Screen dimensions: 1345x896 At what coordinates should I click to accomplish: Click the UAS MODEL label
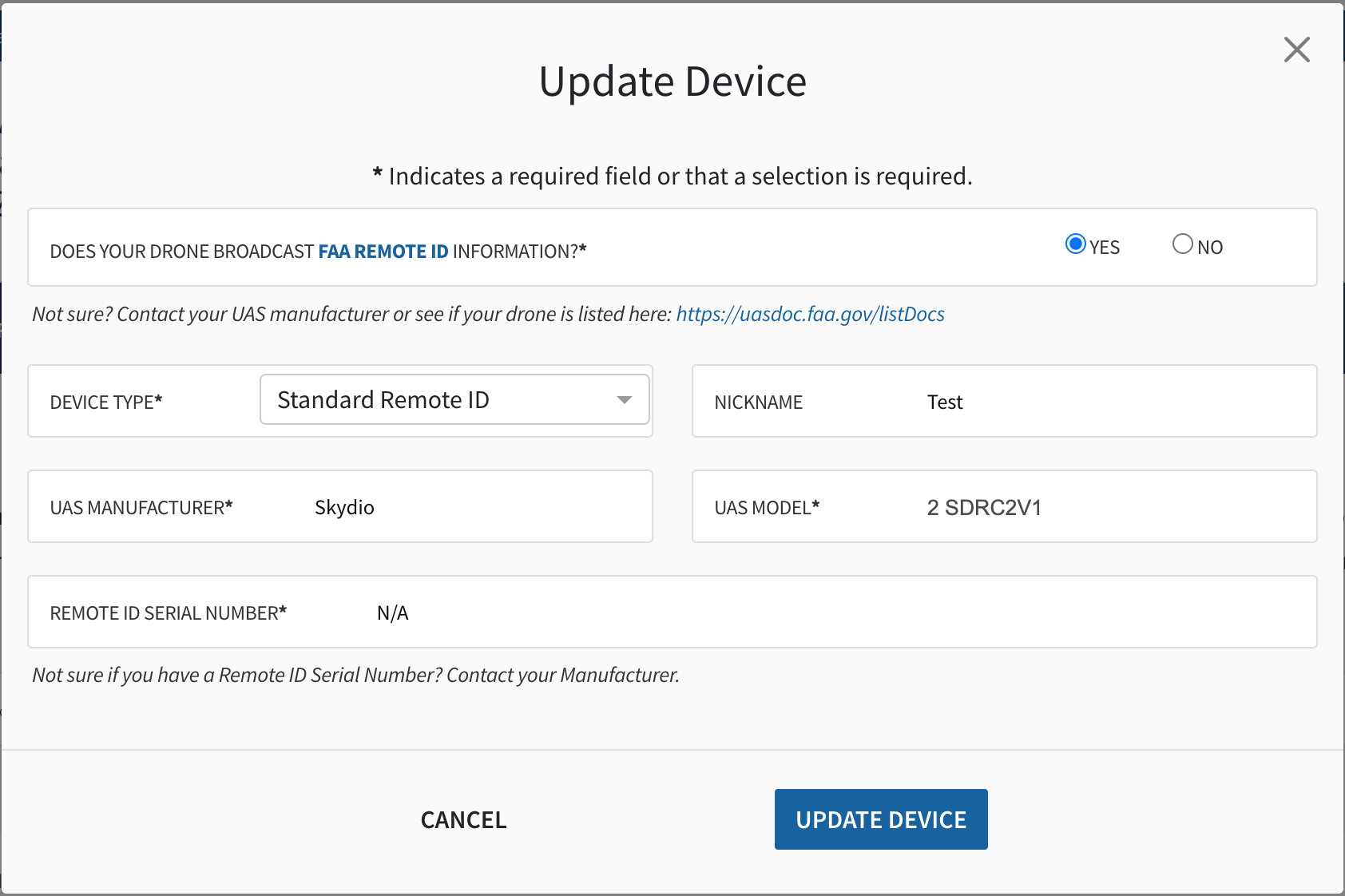(x=767, y=508)
